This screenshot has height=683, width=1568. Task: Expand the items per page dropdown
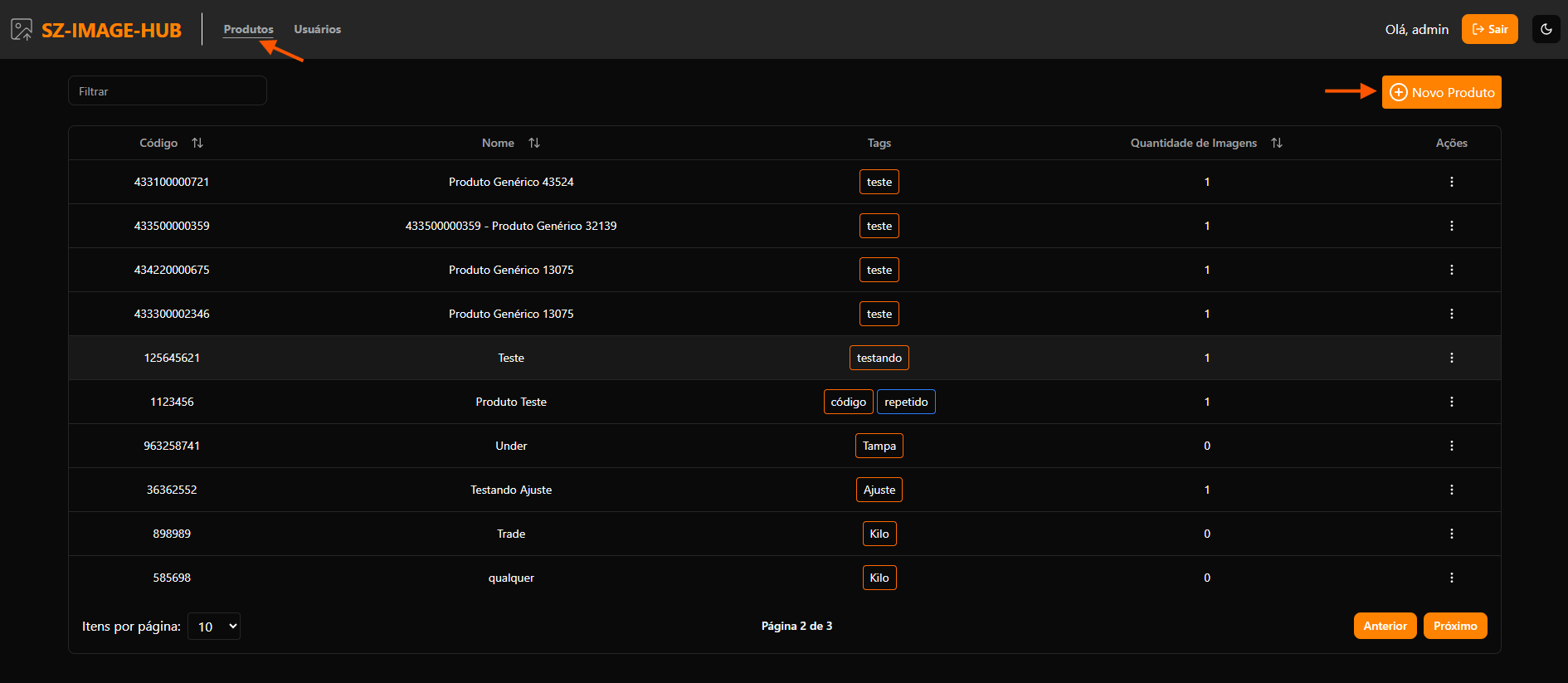pos(214,627)
